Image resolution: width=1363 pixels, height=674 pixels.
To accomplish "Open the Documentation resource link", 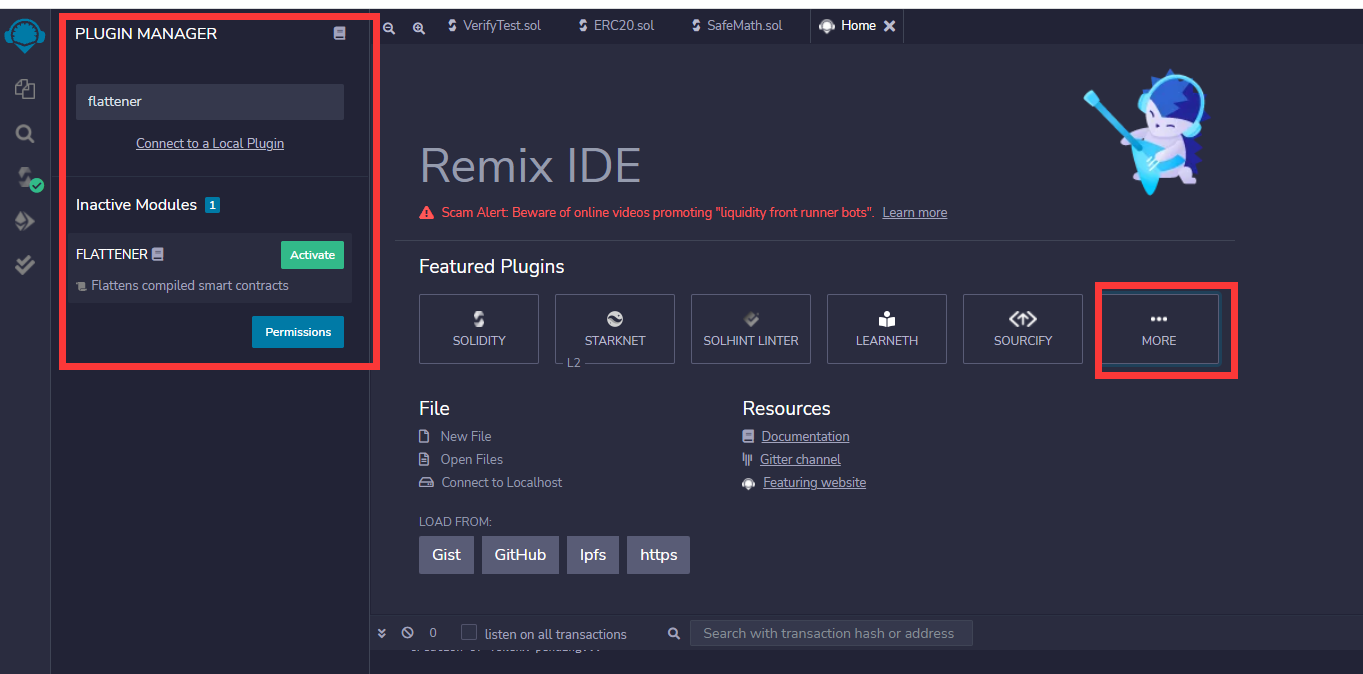I will (x=805, y=436).
